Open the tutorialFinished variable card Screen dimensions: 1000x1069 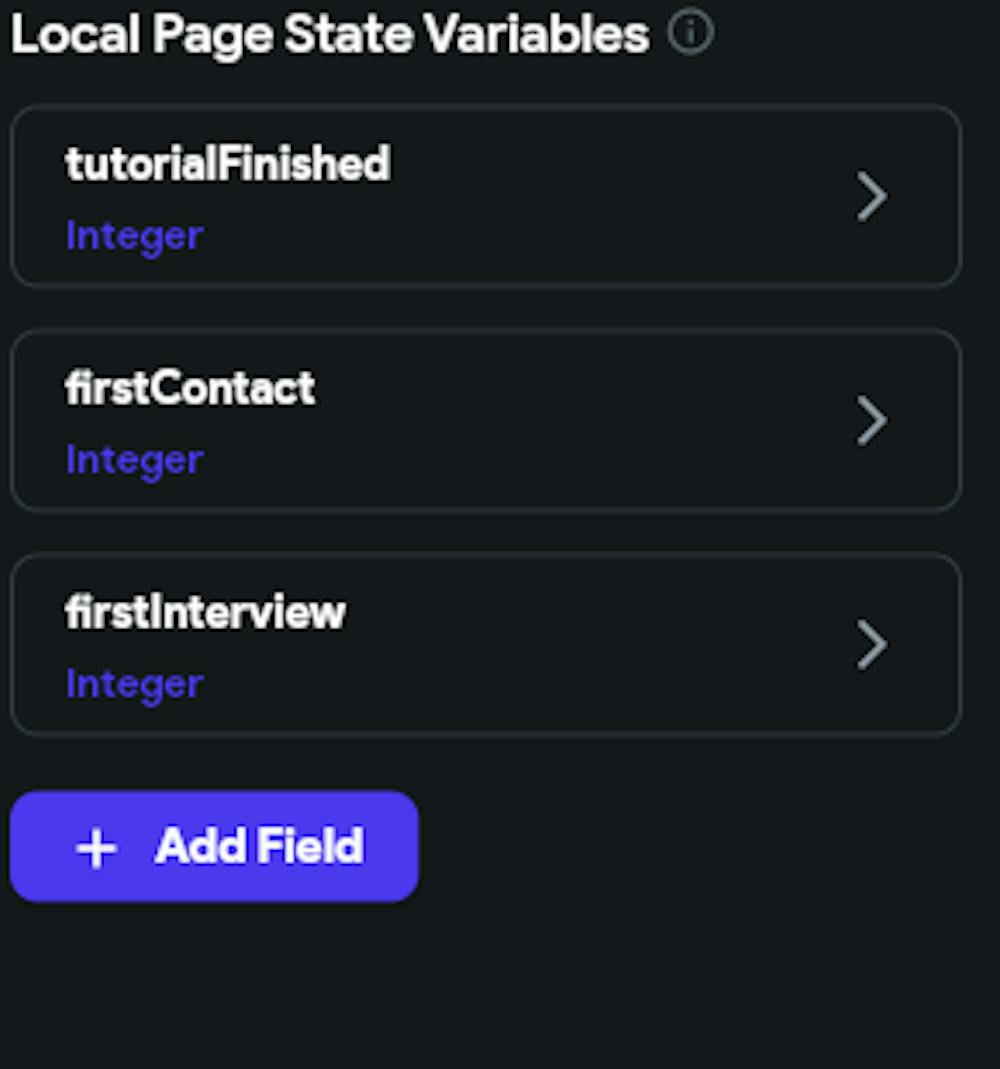pos(485,196)
